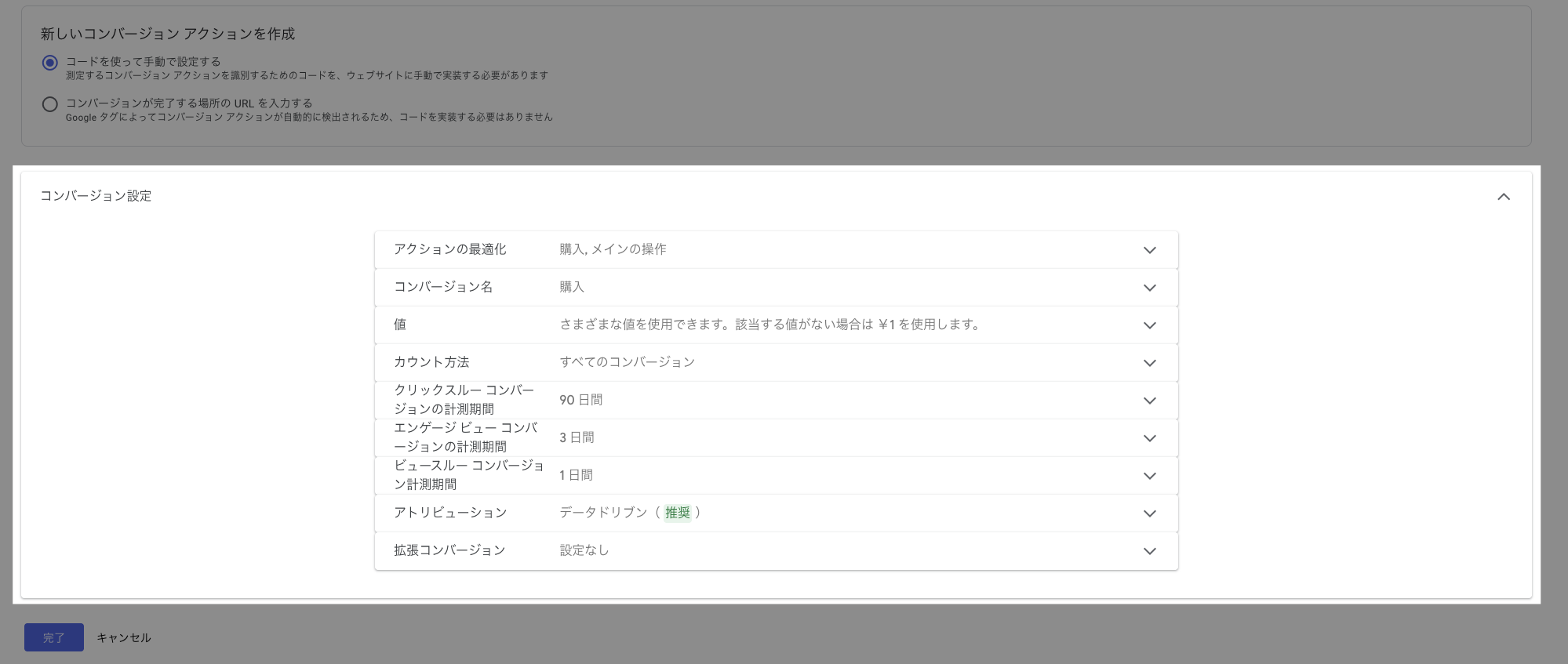Click the 完了 button
The image size is (1568, 664).
tap(53, 637)
